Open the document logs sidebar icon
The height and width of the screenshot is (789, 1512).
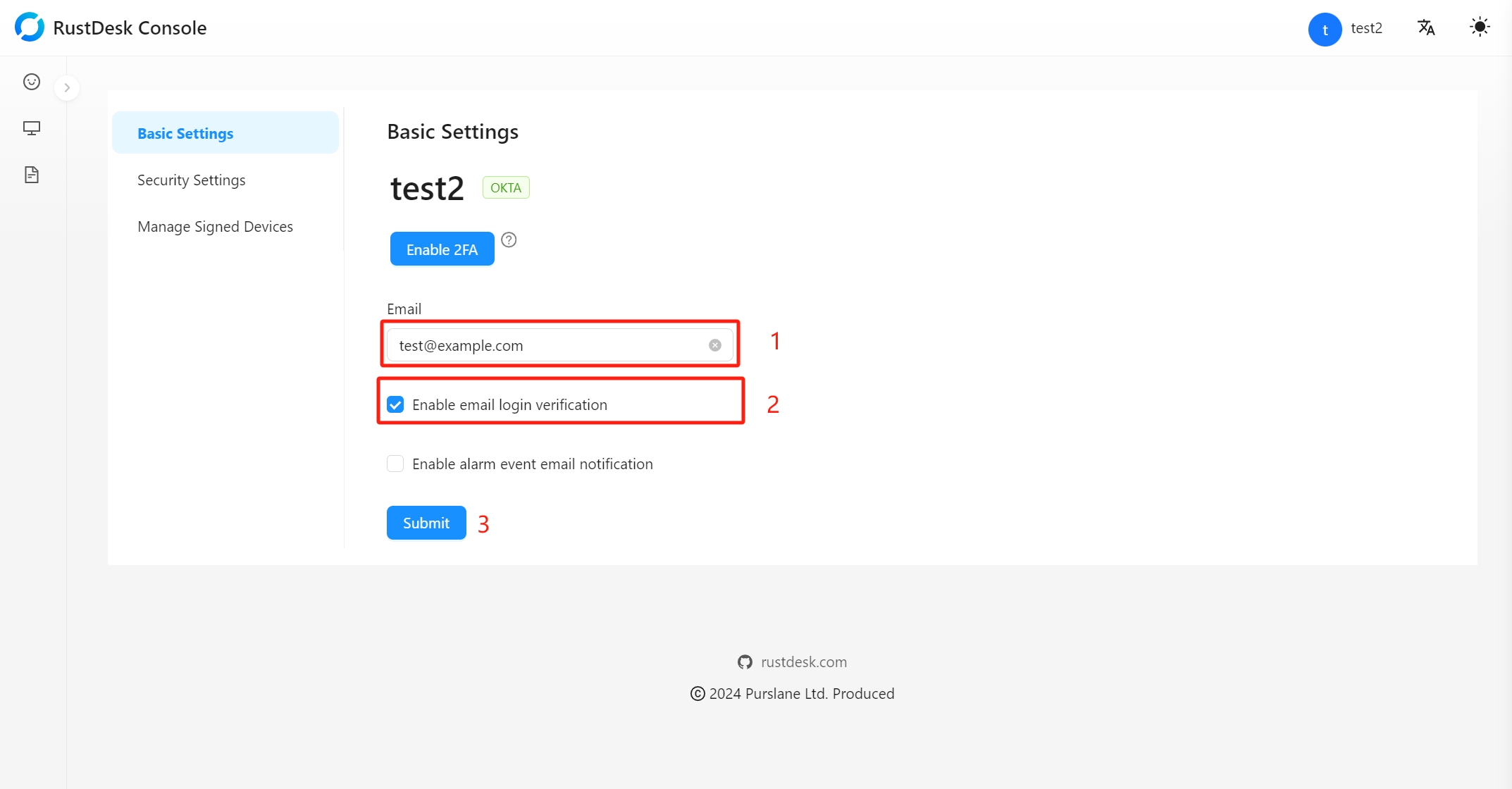[32, 175]
